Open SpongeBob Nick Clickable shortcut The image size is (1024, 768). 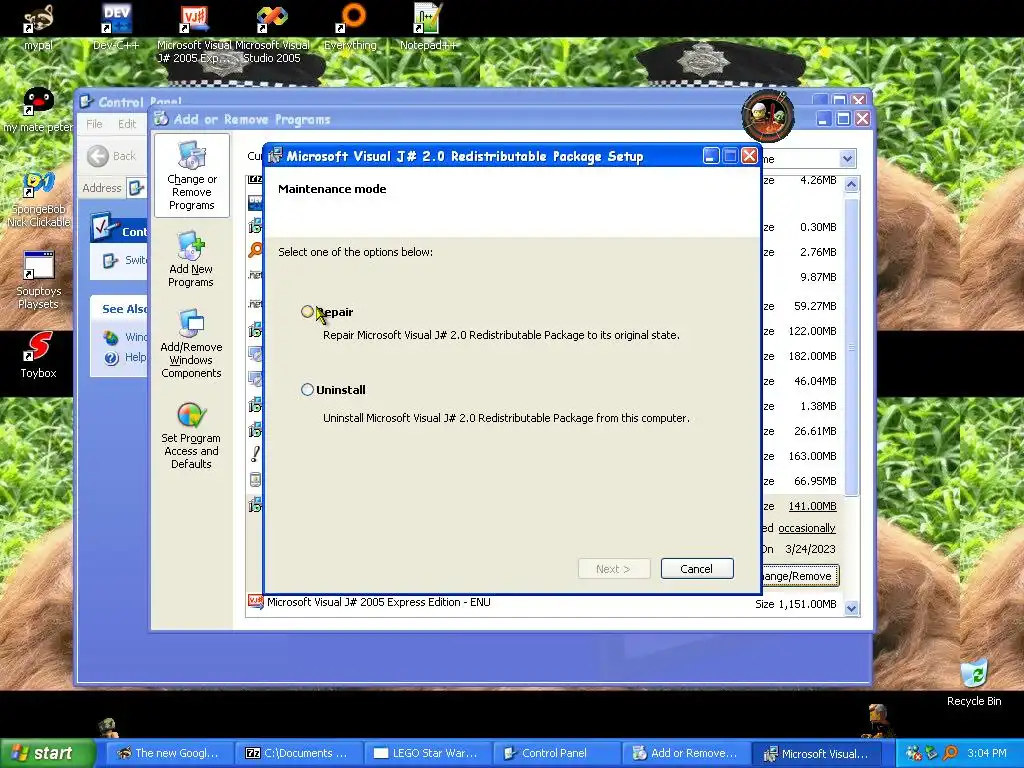39,199
